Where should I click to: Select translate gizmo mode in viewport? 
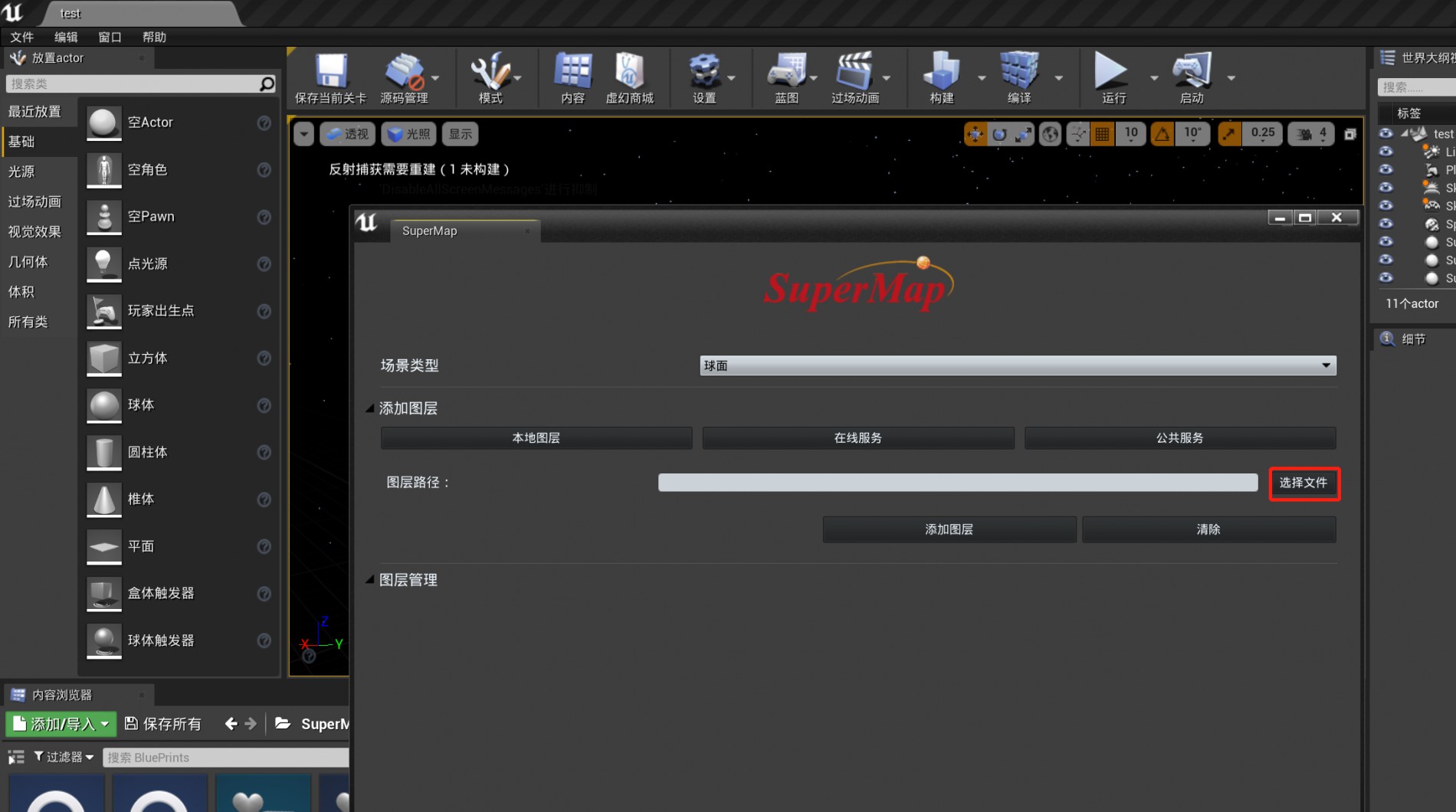pos(975,134)
